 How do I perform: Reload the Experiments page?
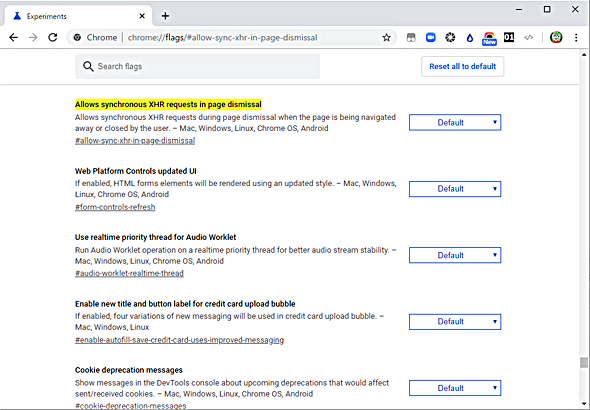click(53, 37)
